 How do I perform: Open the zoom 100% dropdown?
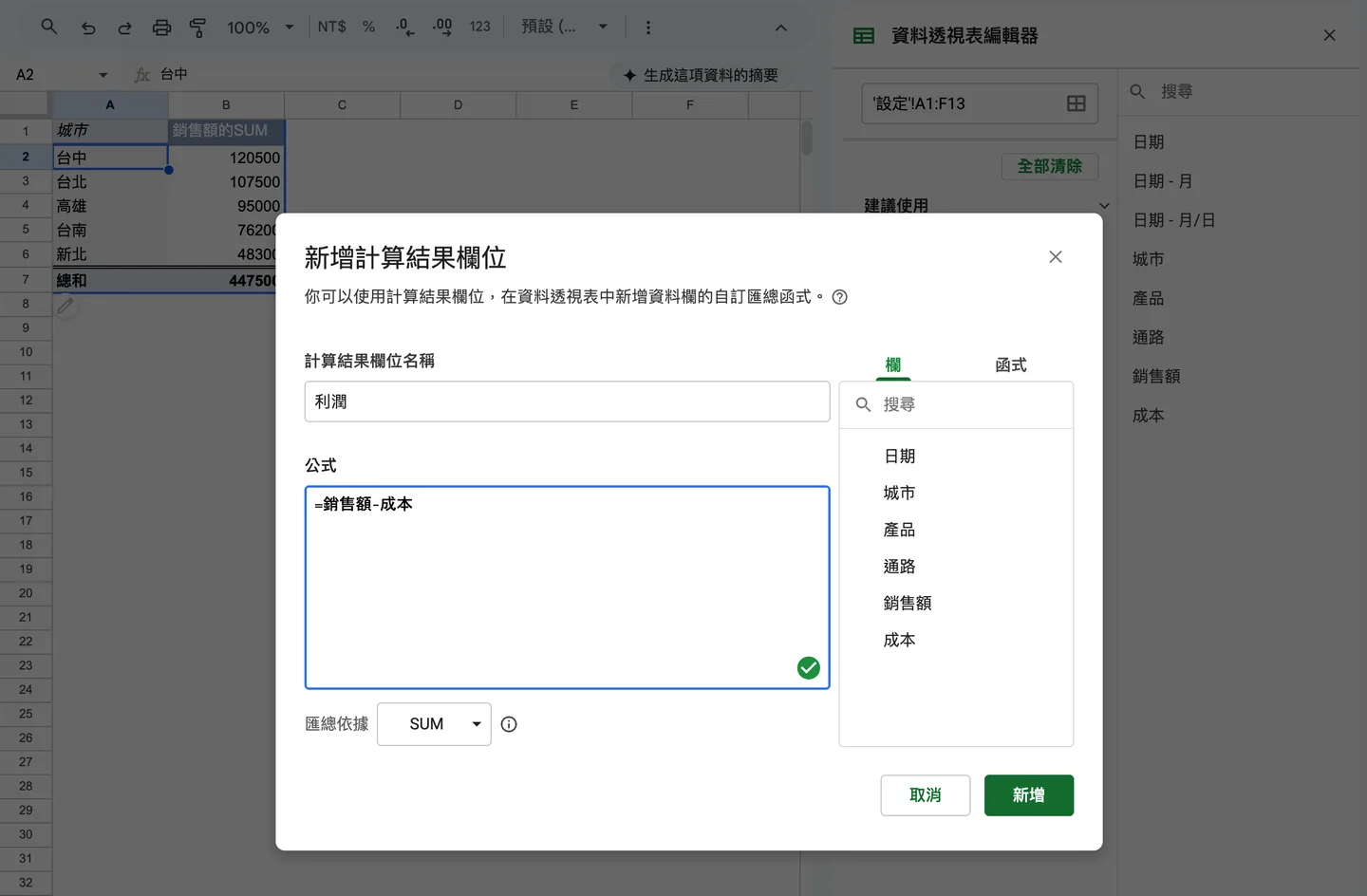tap(261, 28)
